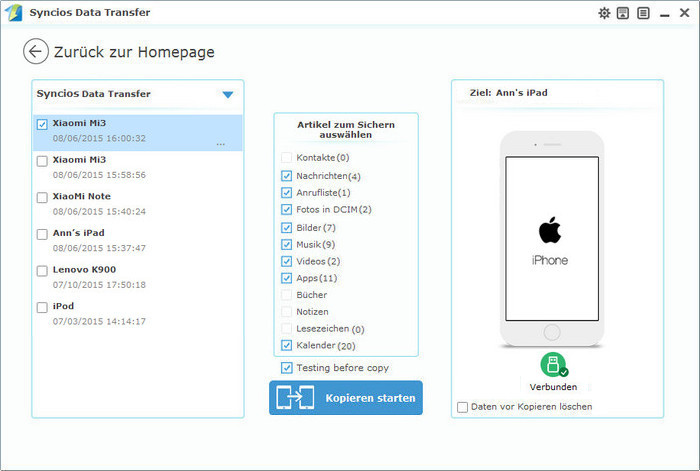Screen dimensions: 700x471
Task: Select the Lenovo K900 backup name
Action: 84,270
